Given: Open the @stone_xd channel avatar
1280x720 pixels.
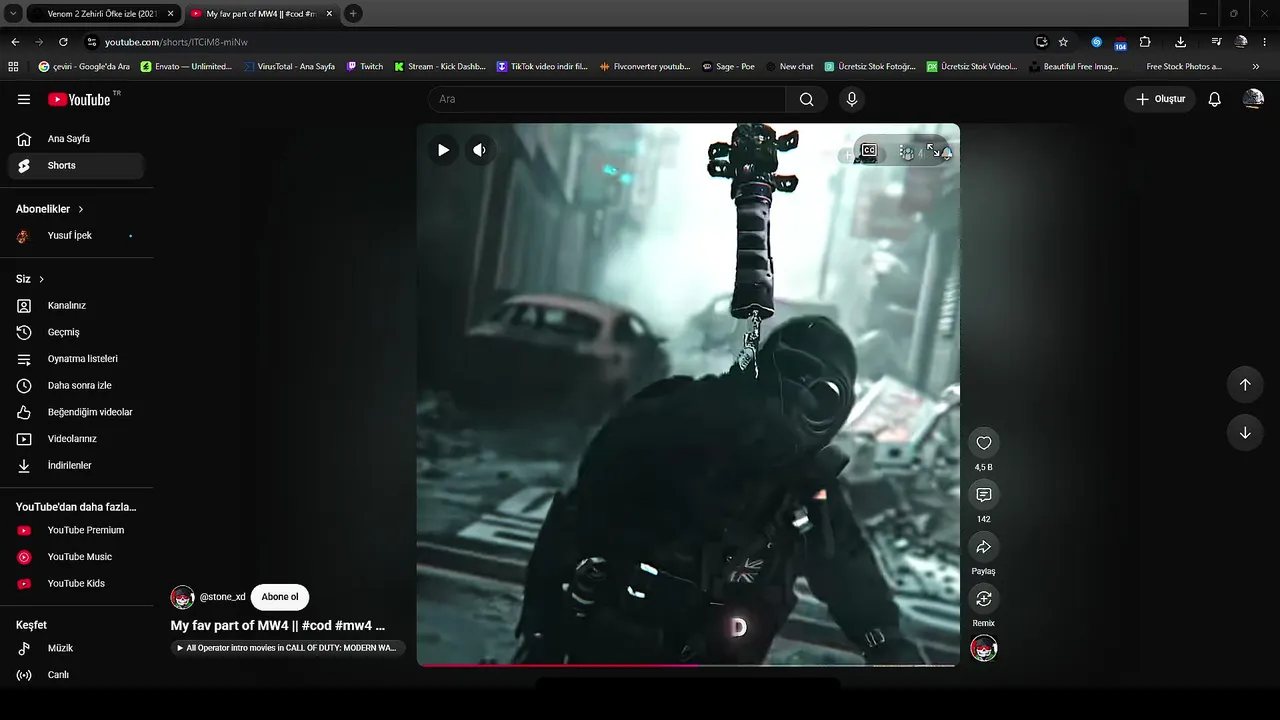Looking at the screenshot, I should pos(182,597).
